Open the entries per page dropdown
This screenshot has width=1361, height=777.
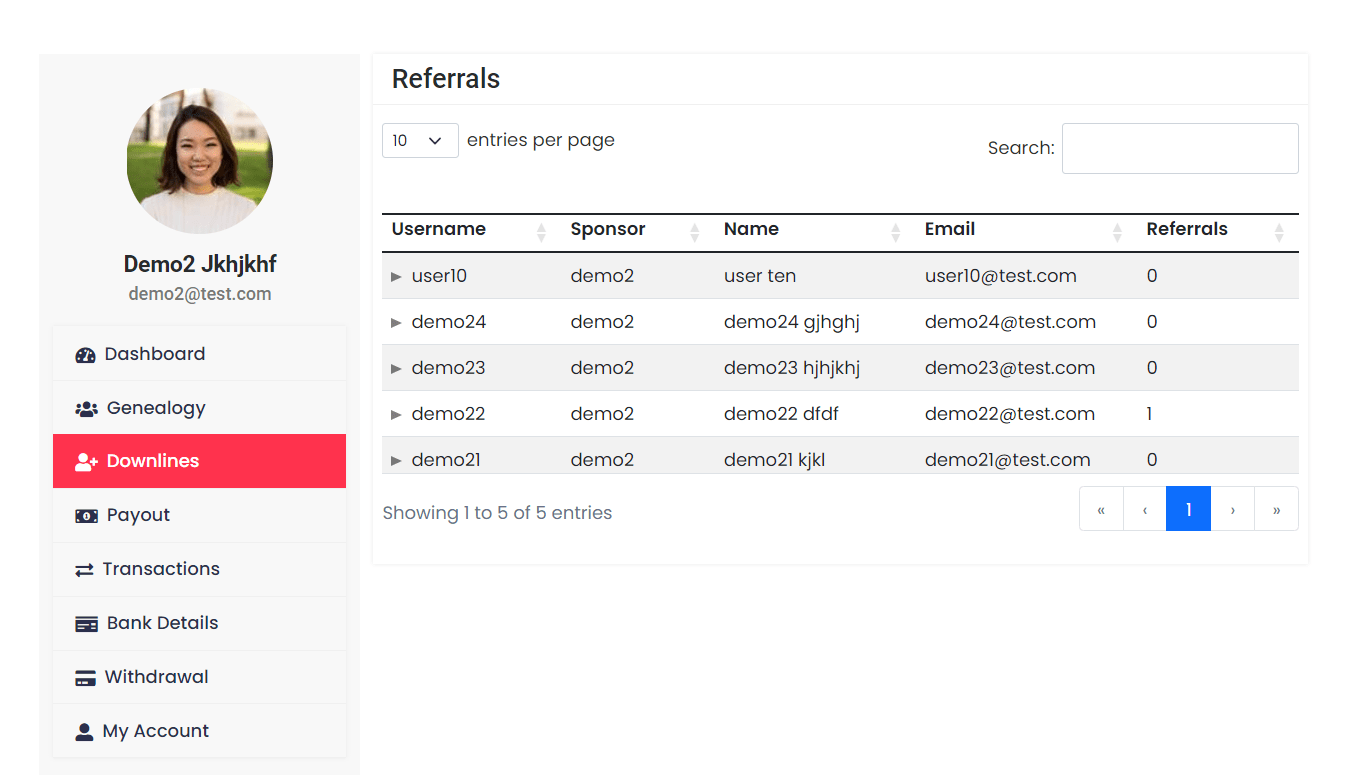pyautogui.click(x=420, y=141)
